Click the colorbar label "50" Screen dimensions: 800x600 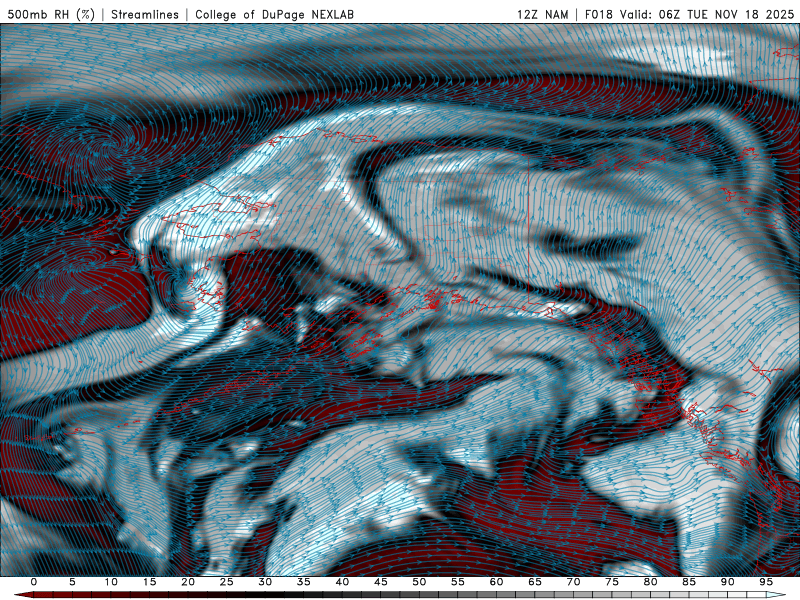coord(419,582)
